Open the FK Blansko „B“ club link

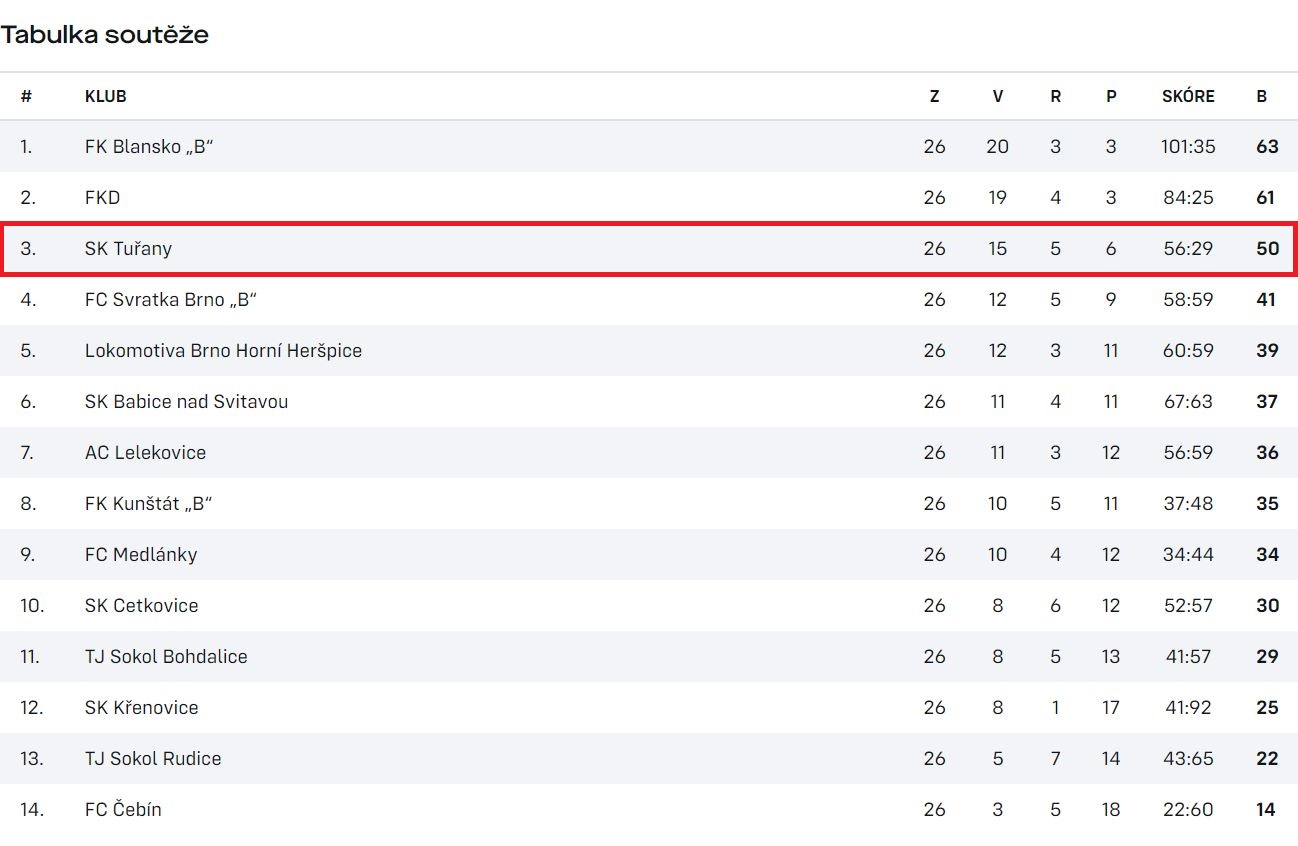(x=149, y=147)
